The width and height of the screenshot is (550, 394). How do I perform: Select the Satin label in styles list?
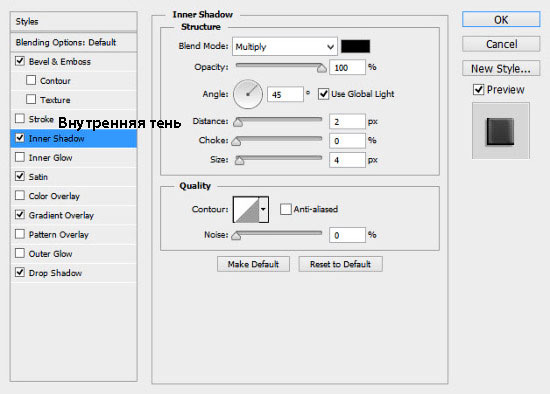[x=38, y=176]
